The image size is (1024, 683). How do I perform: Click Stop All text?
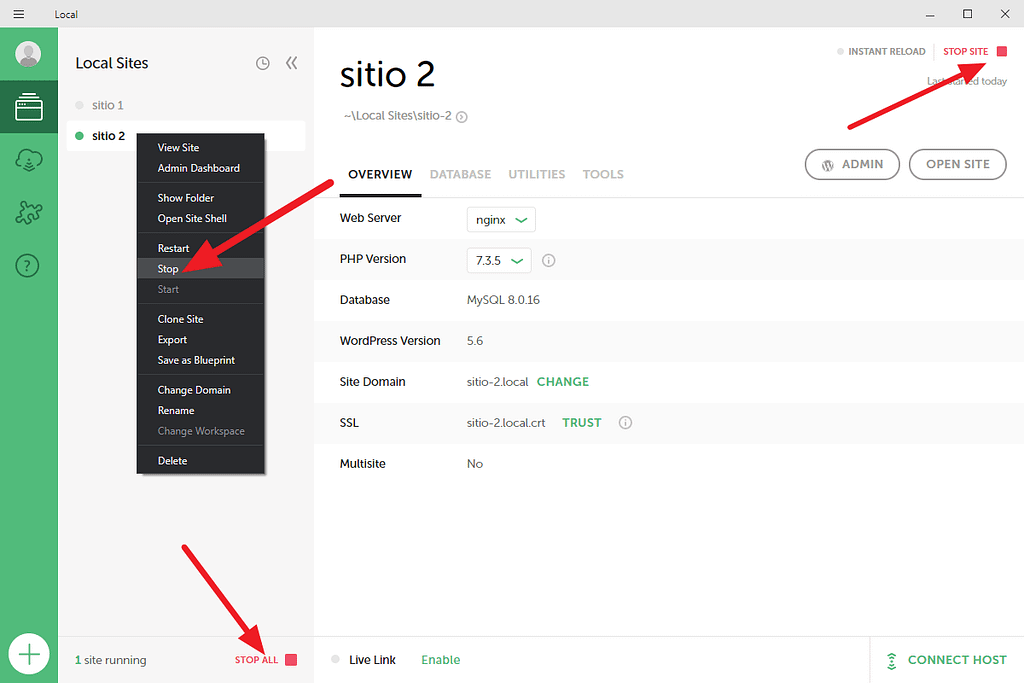256,660
